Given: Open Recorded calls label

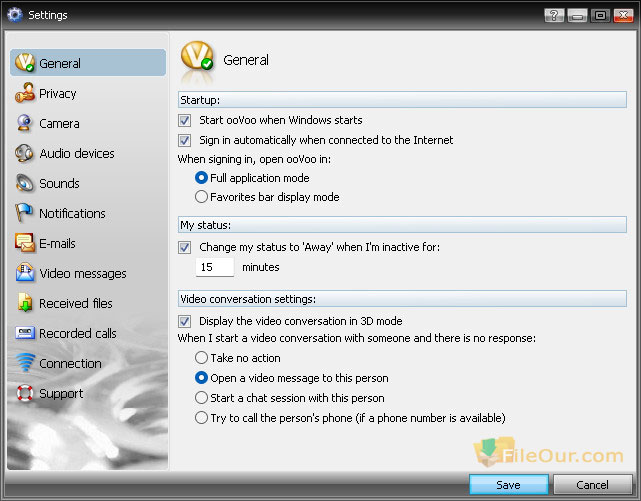Looking at the screenshot, I should click(78, 333).
